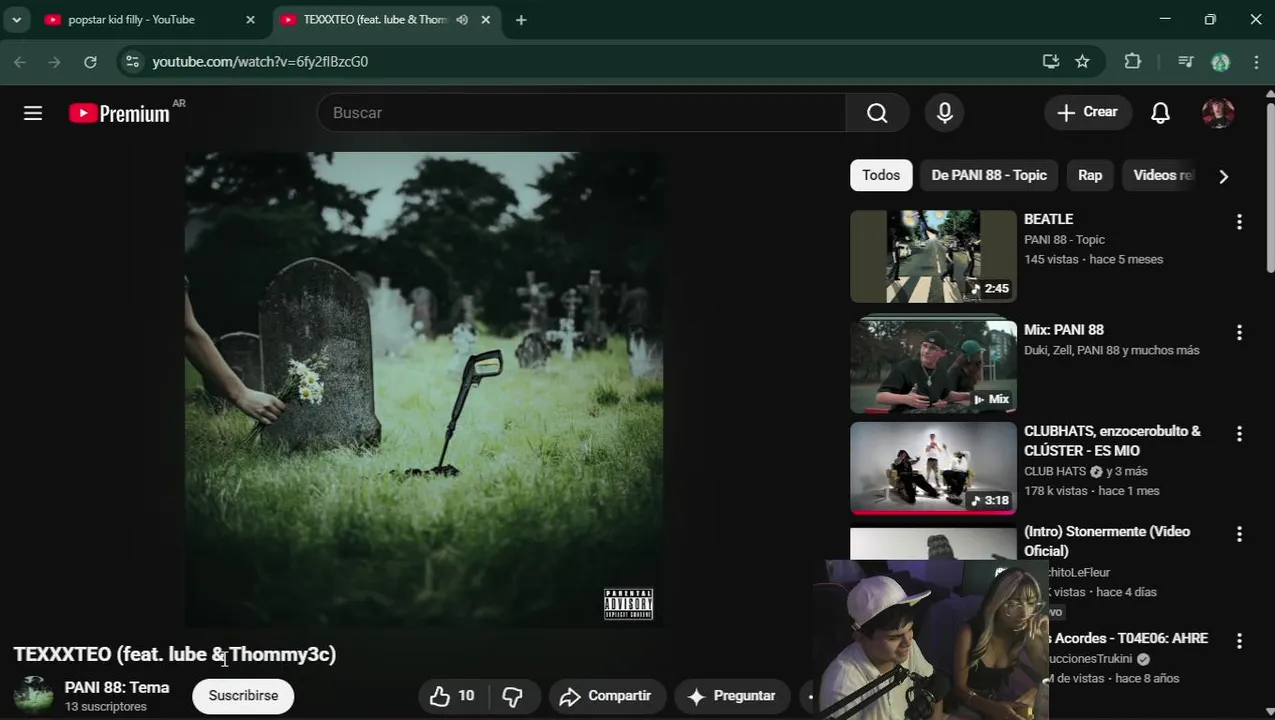Click inside the Buscar search field
The height and width of the screenshot is (720, 1275).
[582, 113]
